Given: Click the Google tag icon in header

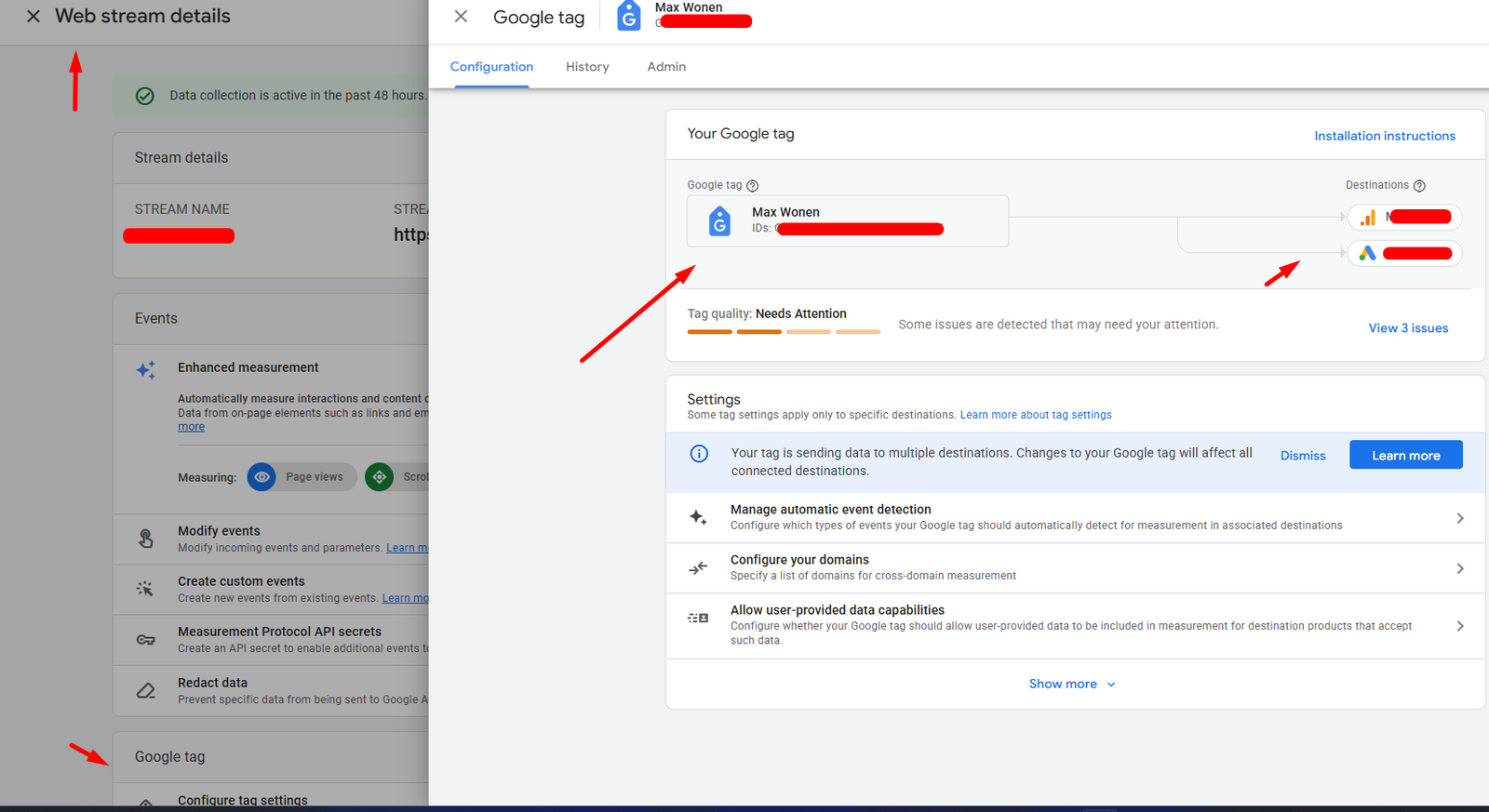Looking at the screenshot, I should (x=629, y=17).
